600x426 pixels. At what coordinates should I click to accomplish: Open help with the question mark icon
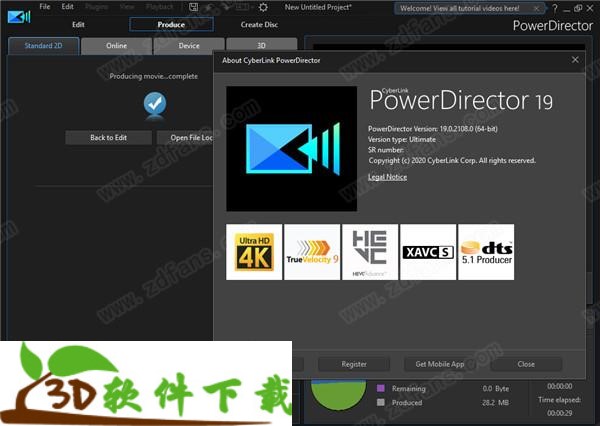click(555, 8)
